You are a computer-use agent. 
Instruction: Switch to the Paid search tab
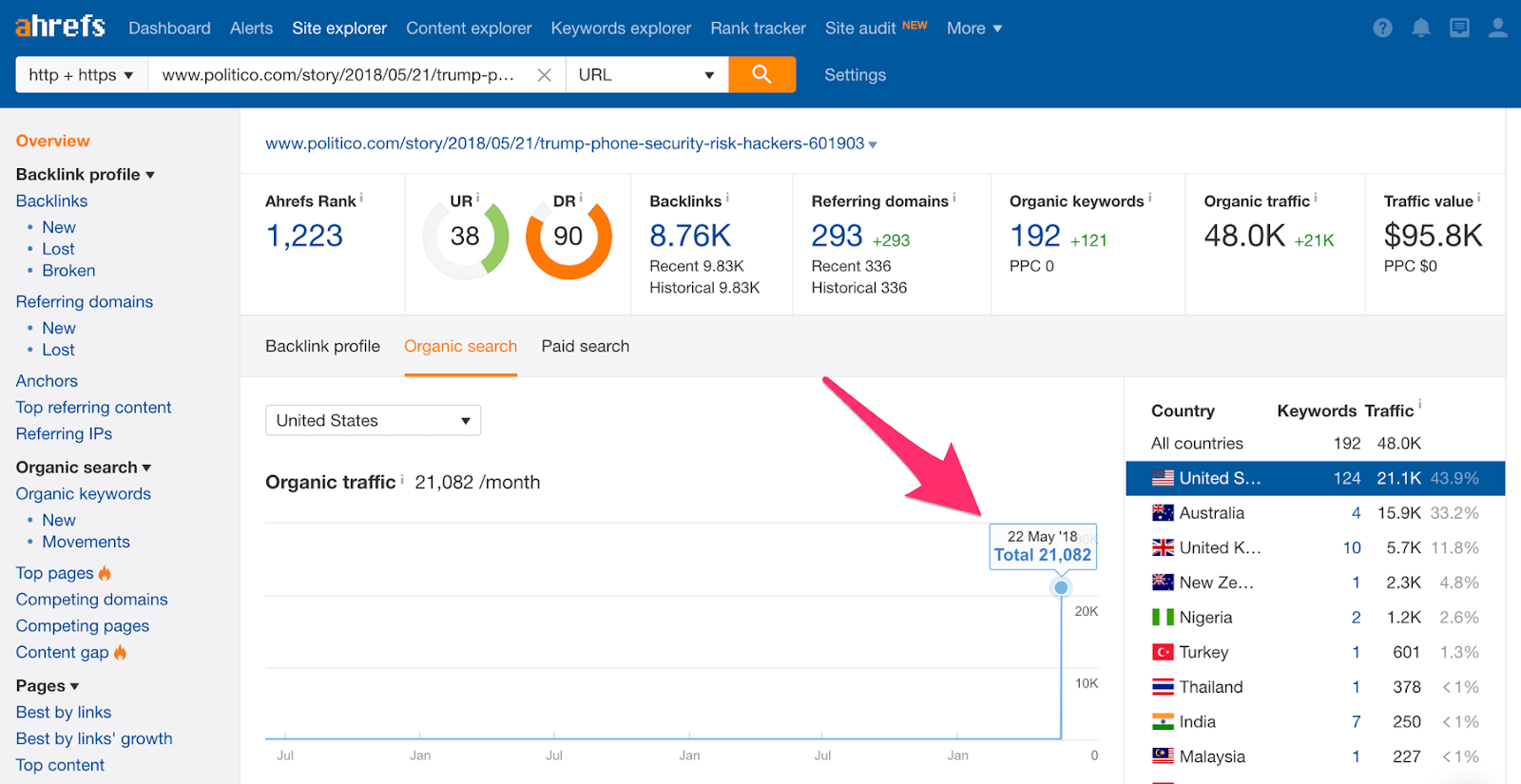point(585,346)
